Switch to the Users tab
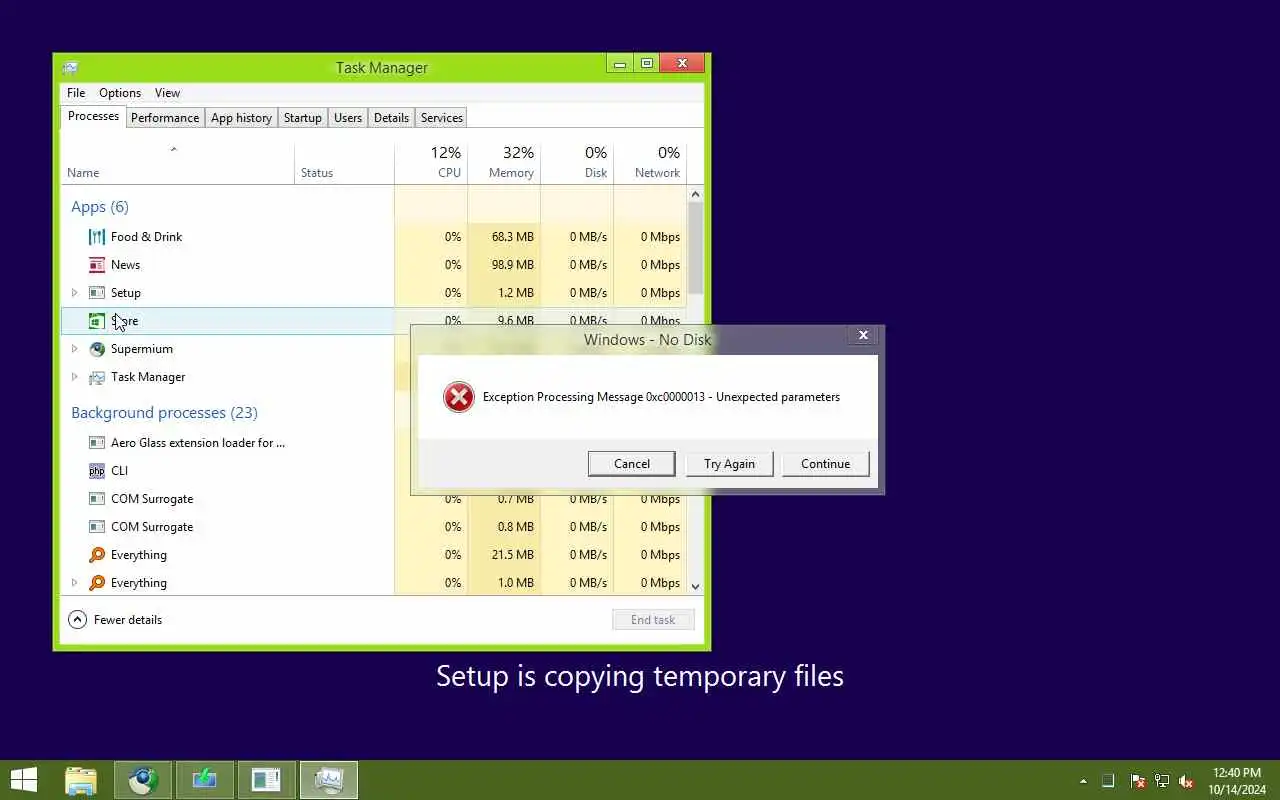Image resolution: width=1280 pixels, height=800 pixels. pos(348,118)
